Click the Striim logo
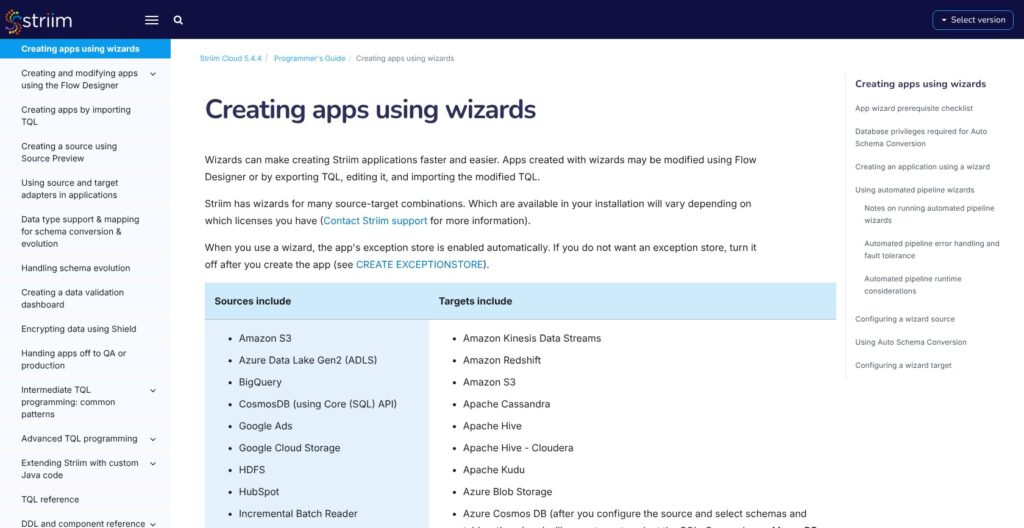The width and height of the screenshot is (1024, 528). pos(38,20)
